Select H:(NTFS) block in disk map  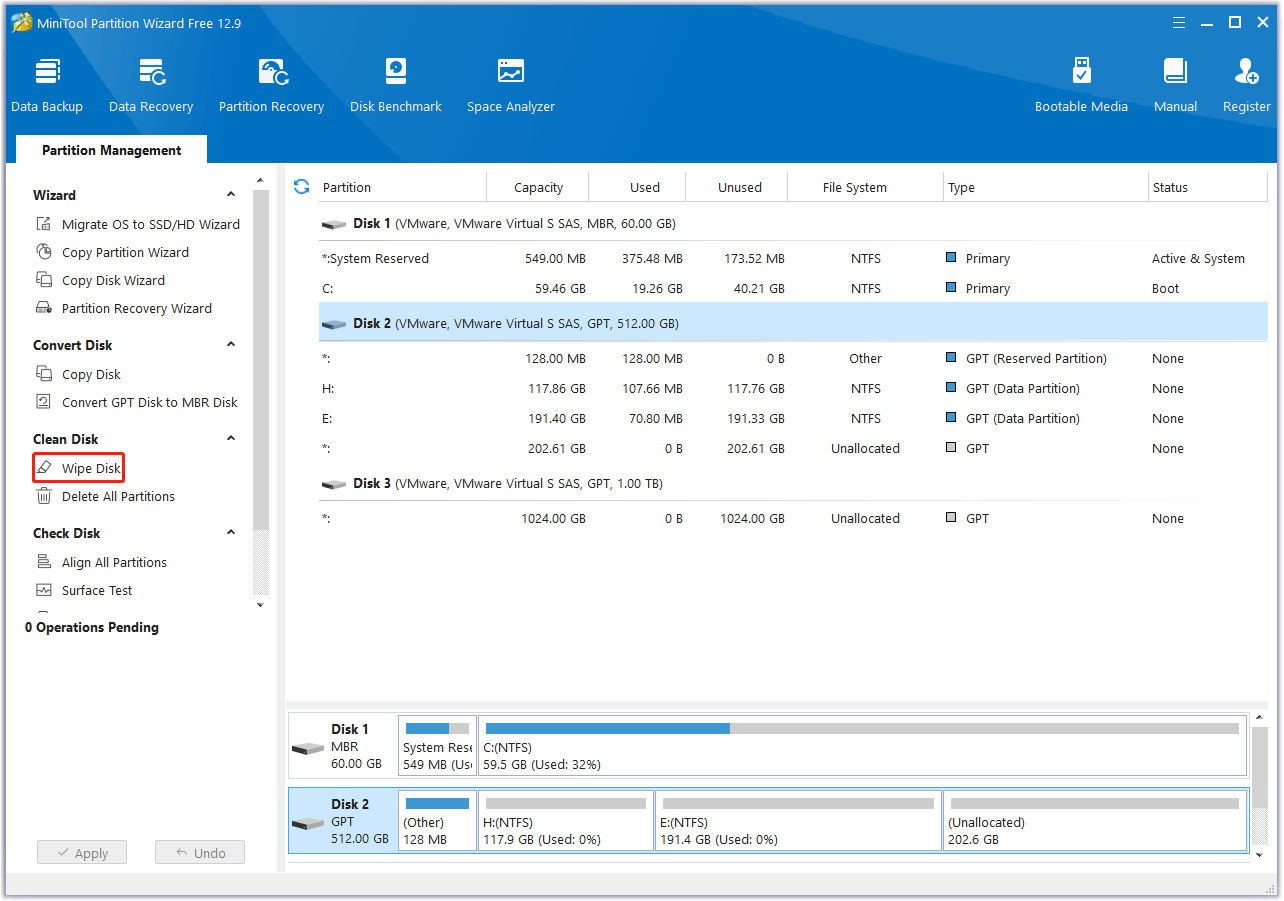pos(566,821)
